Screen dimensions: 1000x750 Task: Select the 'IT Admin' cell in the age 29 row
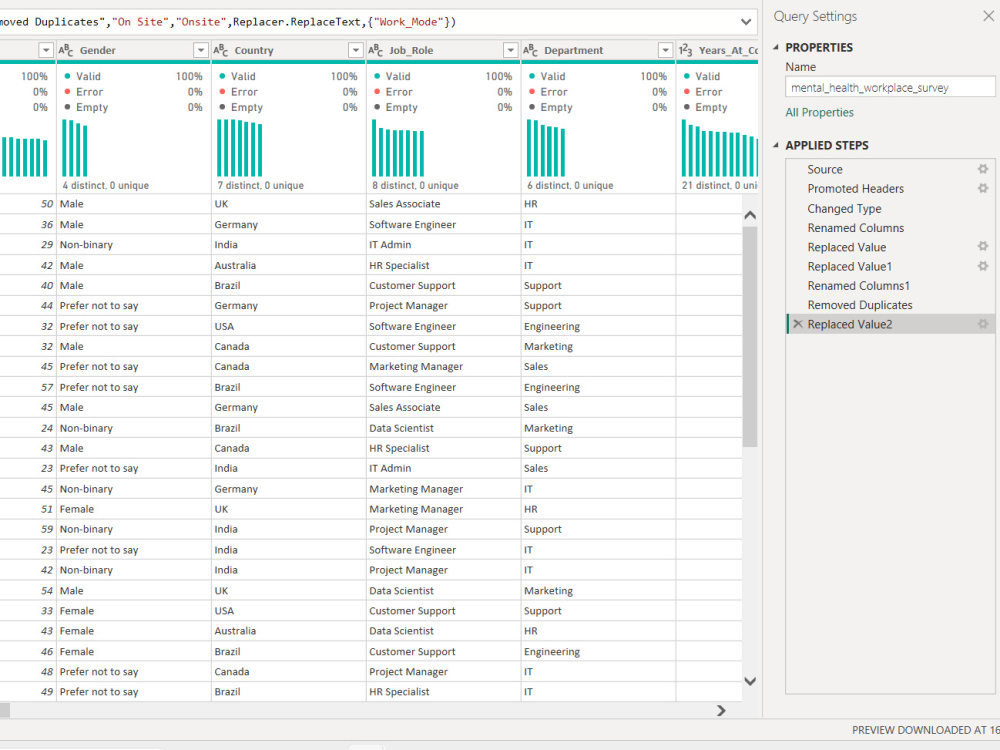click(443, 245)
